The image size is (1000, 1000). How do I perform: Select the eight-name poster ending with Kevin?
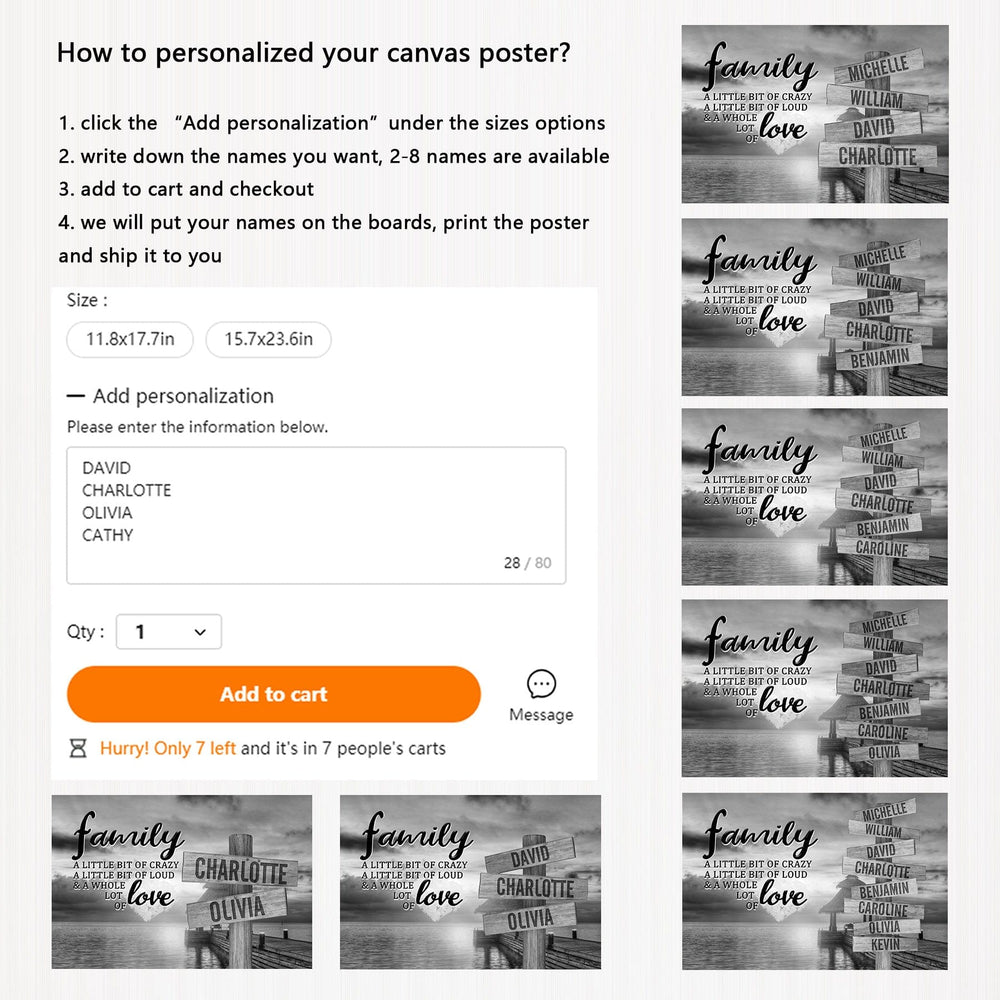tap(814, 881)
